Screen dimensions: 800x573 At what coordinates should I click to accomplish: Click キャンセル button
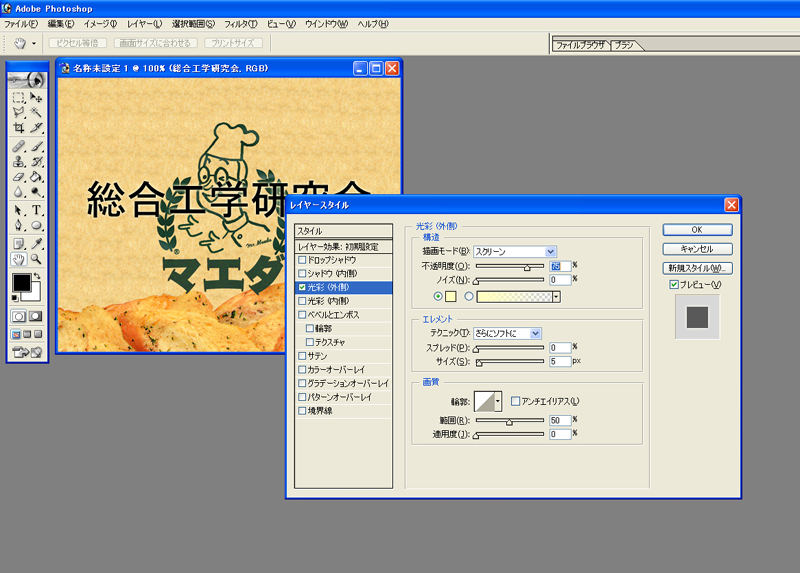click(x=697, y=249)
